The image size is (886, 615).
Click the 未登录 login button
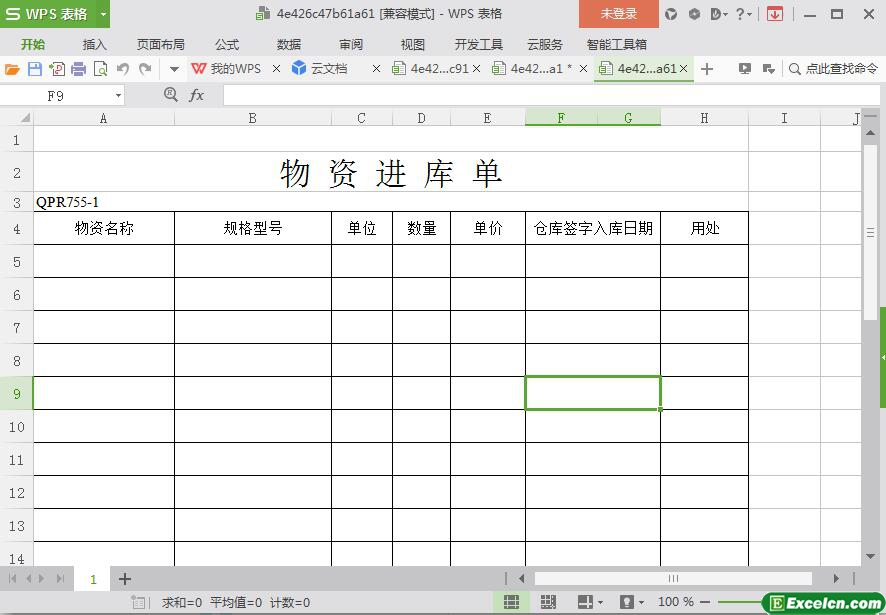click(x=619, y=14)
